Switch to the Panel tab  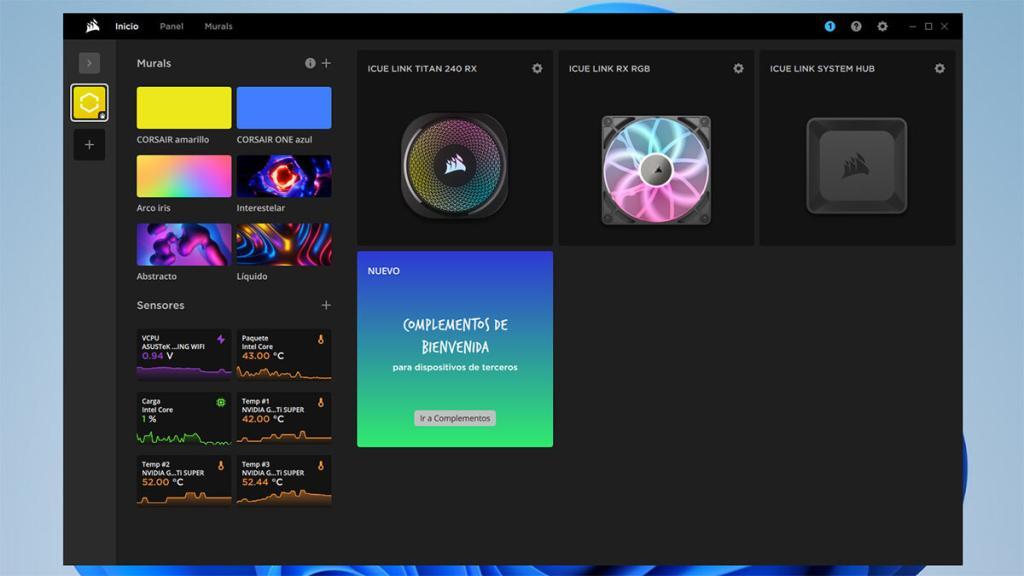(x=171, y=26)
